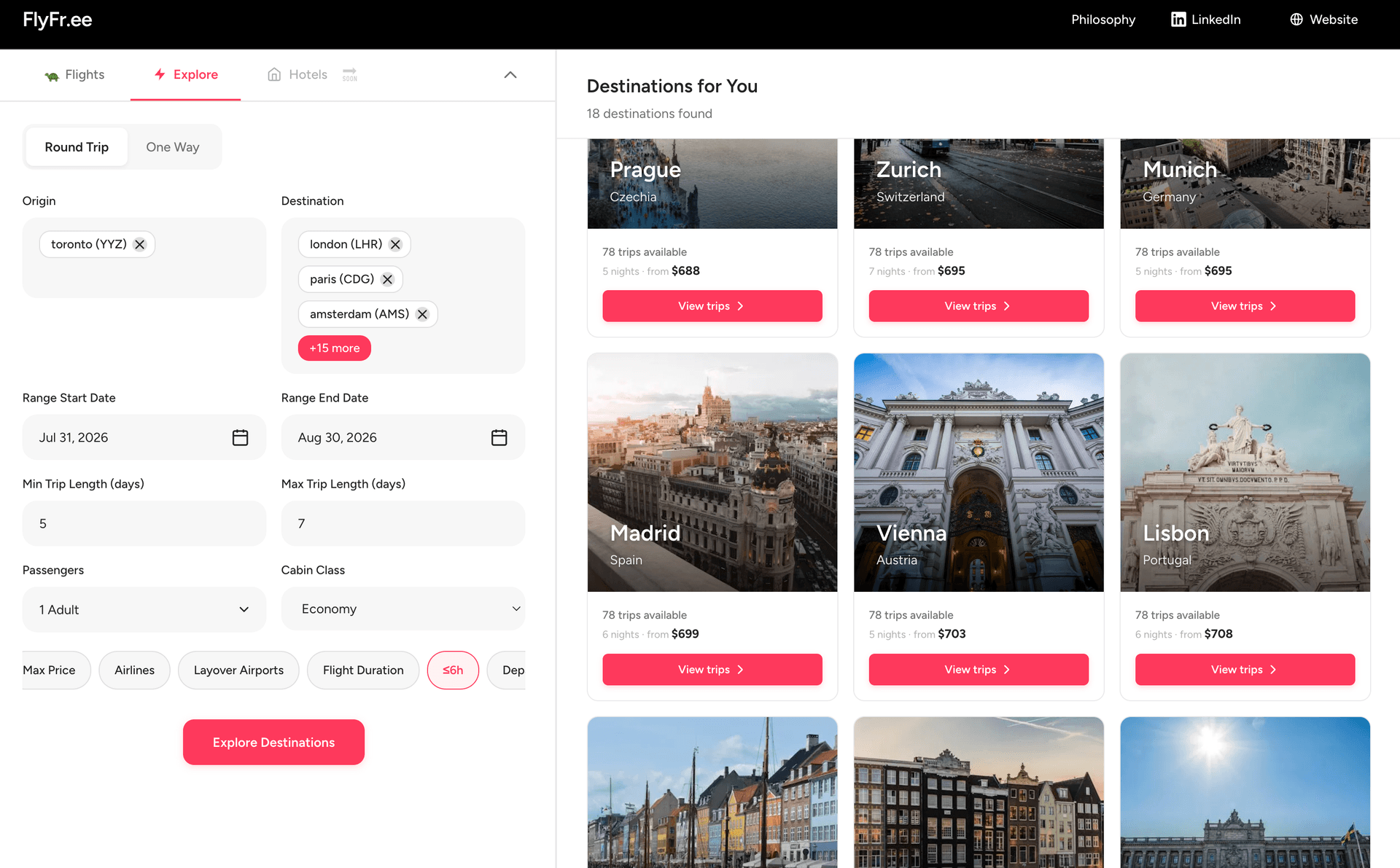Click the Aug 30, 2026 date field
This screenshot has width=1400, height=868.
coord(403,437)
